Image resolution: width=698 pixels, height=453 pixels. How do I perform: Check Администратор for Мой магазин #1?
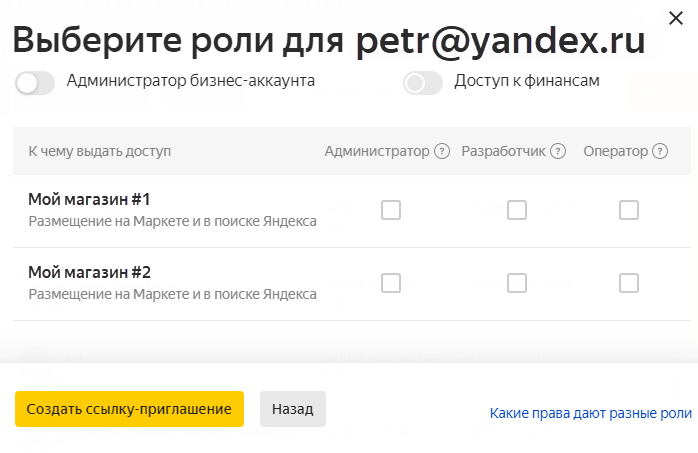click(391, 210)
